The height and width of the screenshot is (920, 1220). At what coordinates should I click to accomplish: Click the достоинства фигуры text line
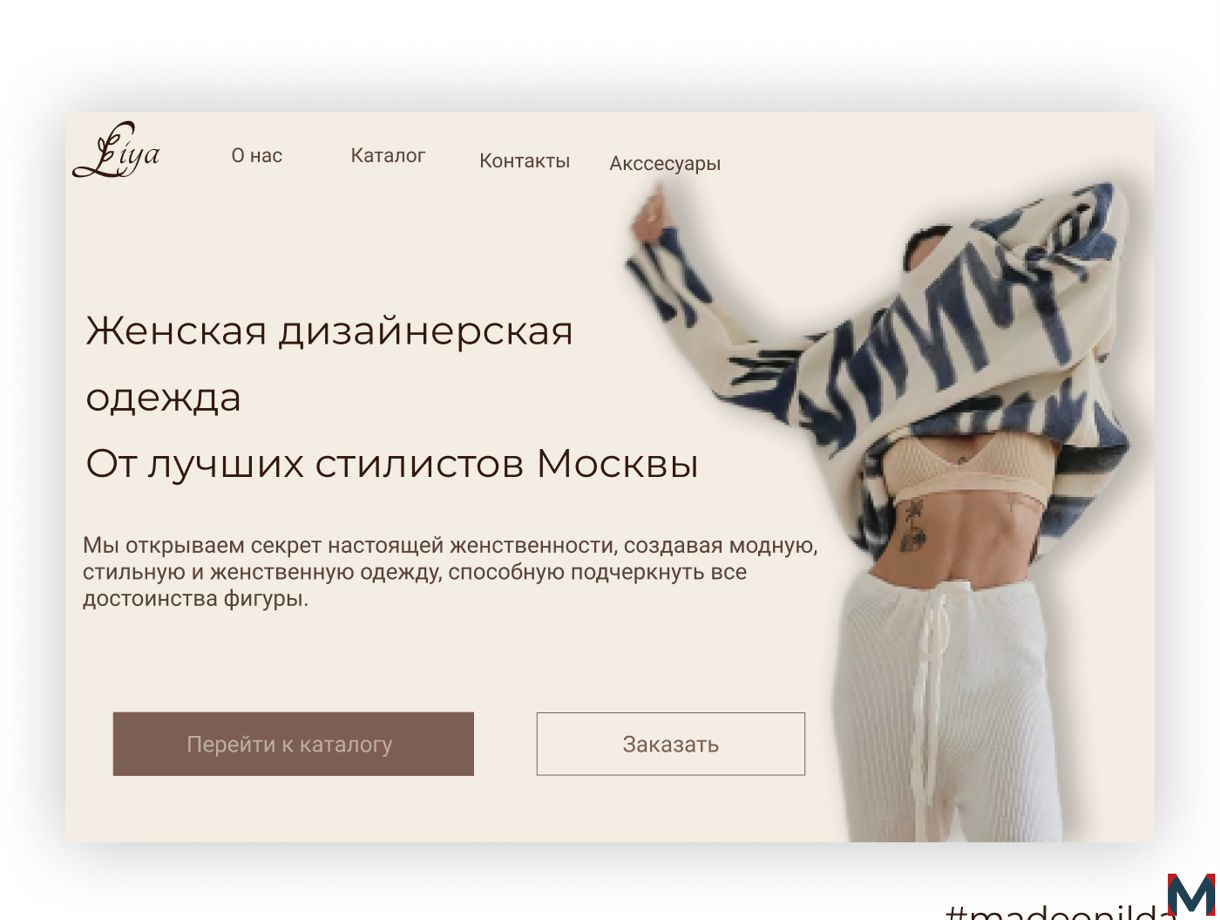coord(195,599)
